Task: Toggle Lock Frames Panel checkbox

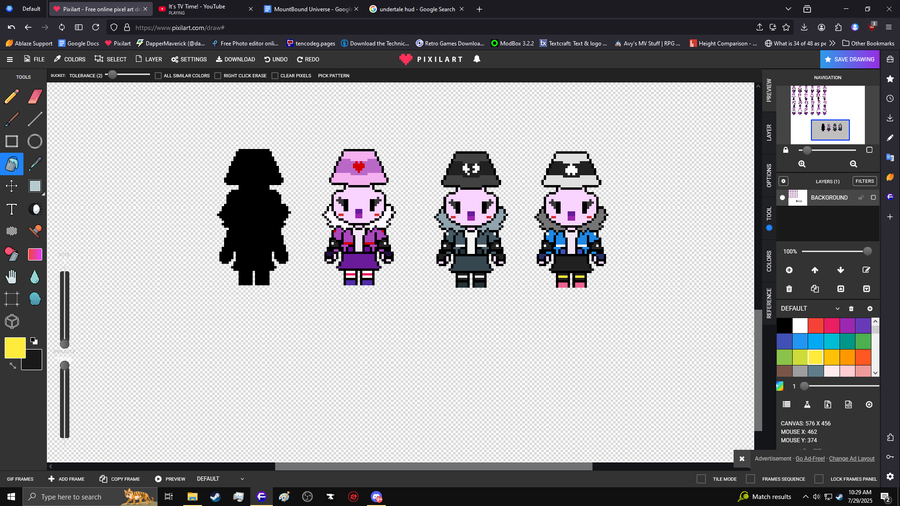Action: coord(819,479)
